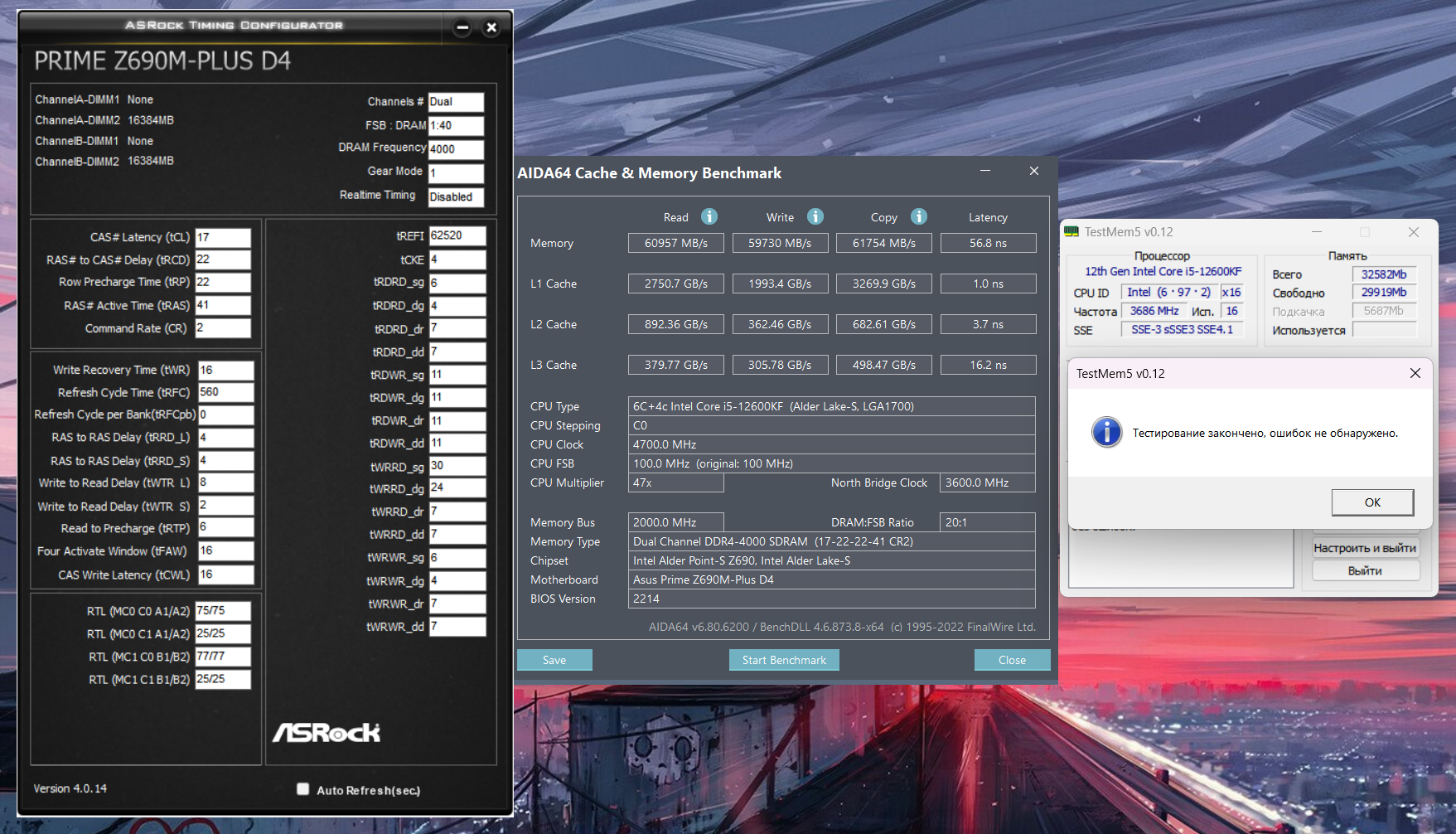Dismiss the TestMem5 message dialog with X
The height and width of the screenshot is (834, 1456).
point(1415,373)
